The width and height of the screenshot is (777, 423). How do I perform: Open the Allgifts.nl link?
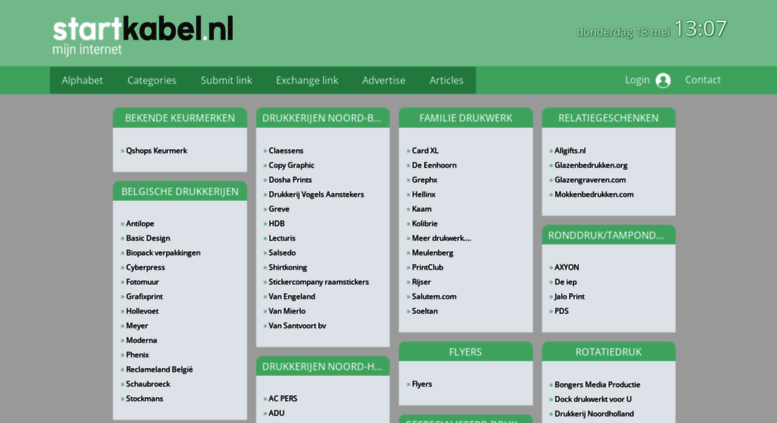[x=570, y=151]
